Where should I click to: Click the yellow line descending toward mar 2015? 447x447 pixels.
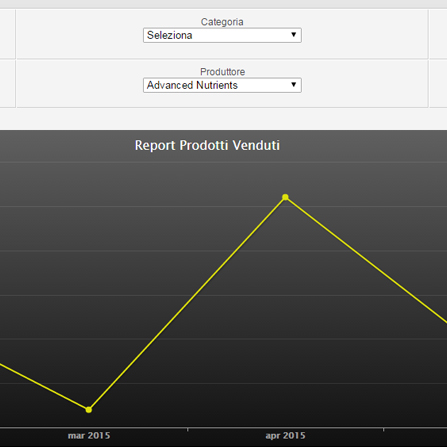tap(44, 387)
